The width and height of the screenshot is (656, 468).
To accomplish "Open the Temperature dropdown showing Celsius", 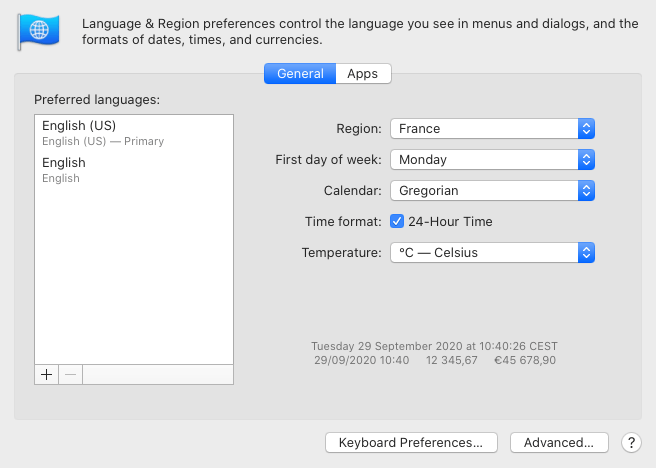I will [x=492, y=253].
